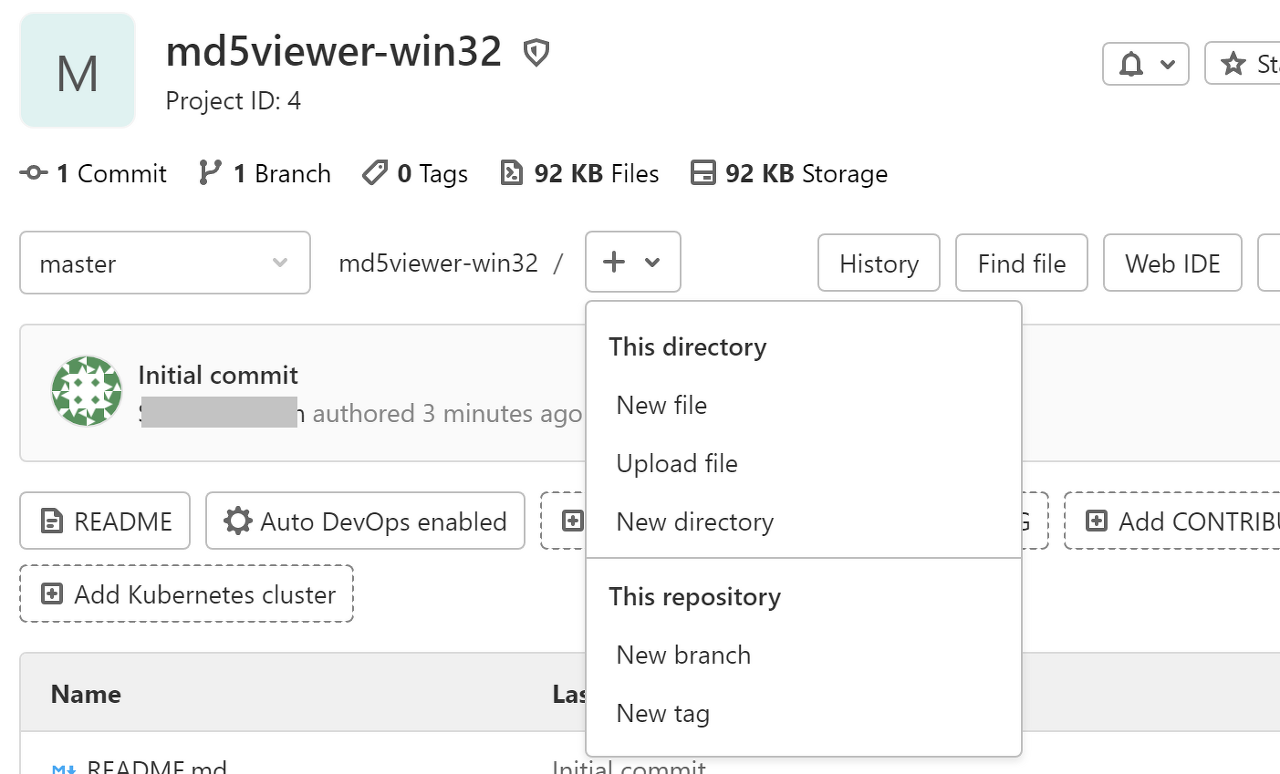Open the repository History

(x=879, y=263)
